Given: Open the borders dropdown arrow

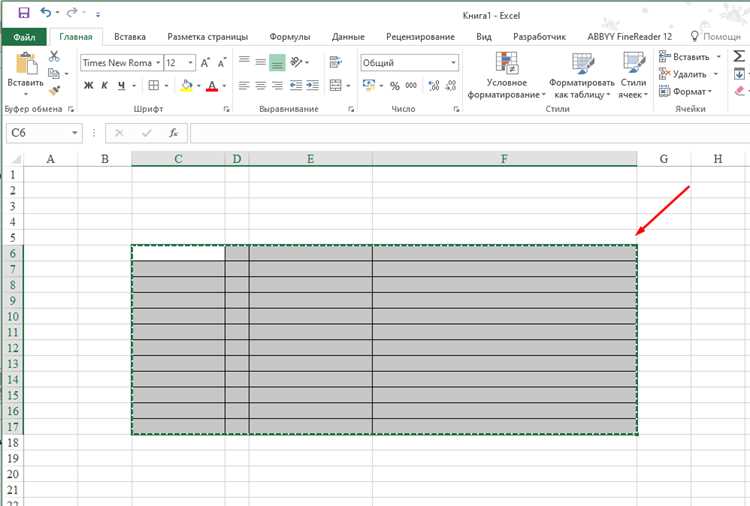Looking at the screenshot, I should (166, 86).
